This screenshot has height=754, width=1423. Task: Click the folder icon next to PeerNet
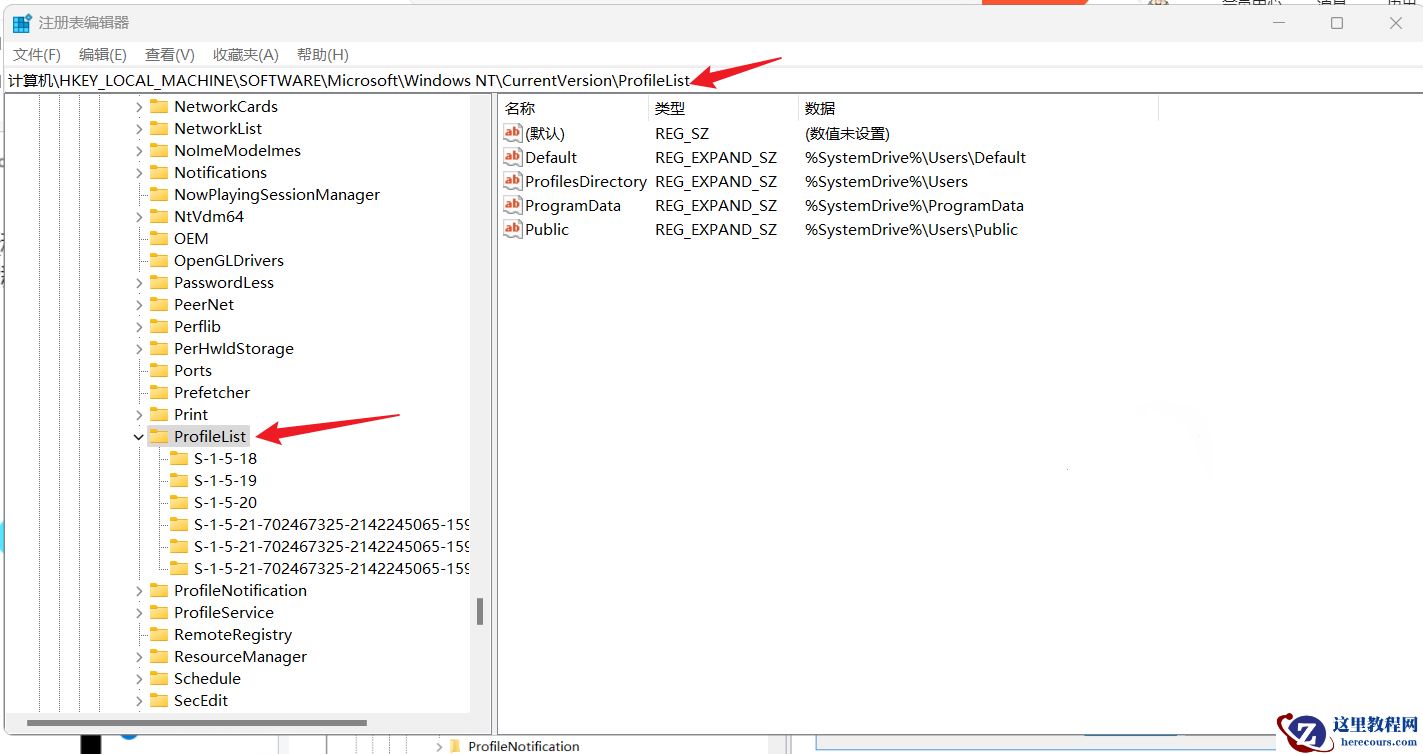[158, 304]
